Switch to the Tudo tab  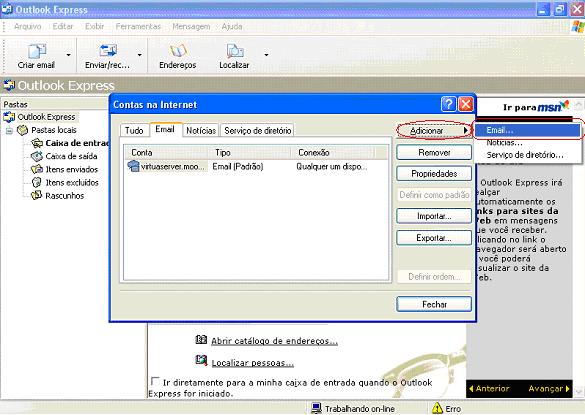(x=134, y=131)
